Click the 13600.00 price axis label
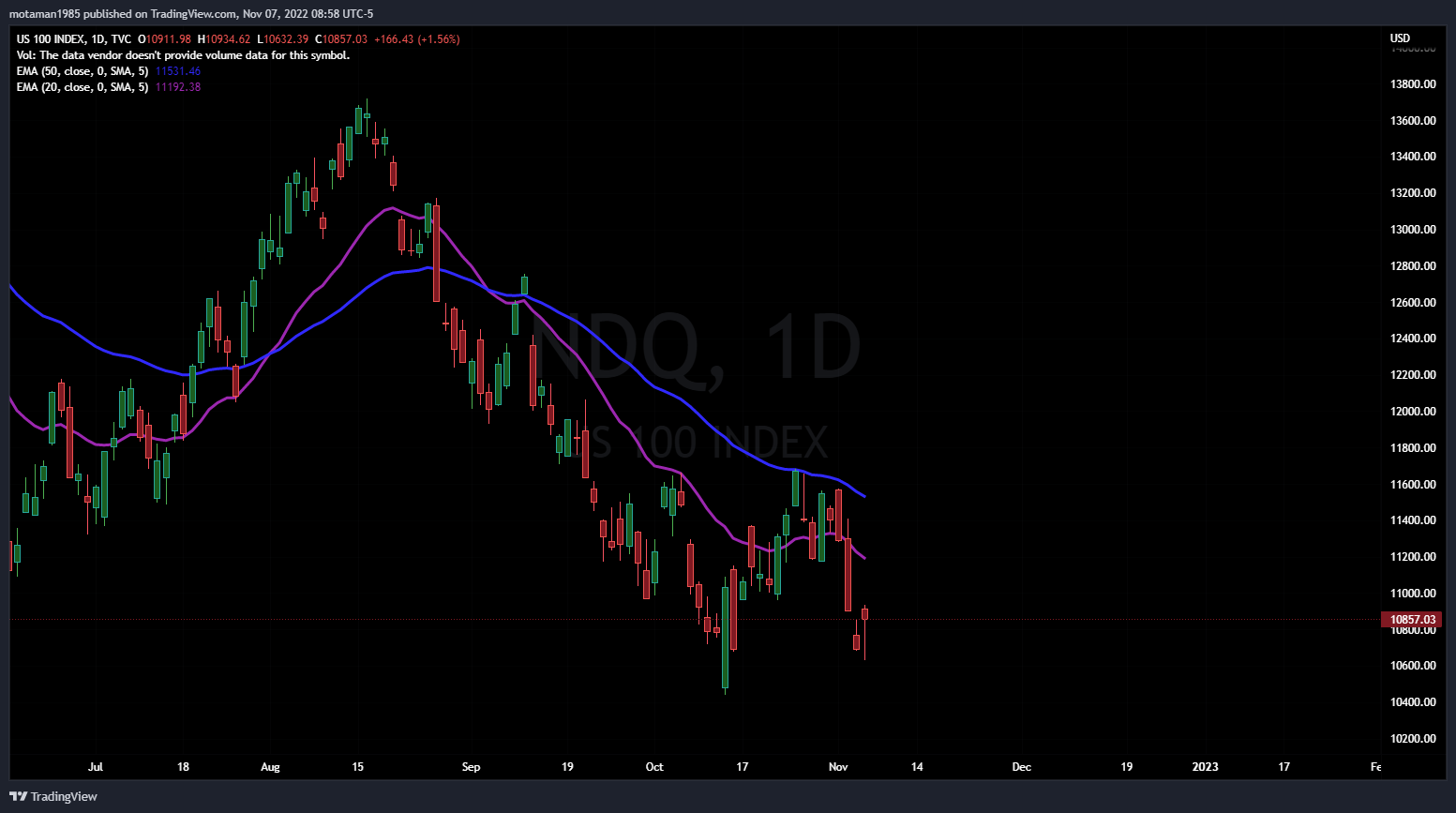The image size is (1456, 813). point(1413,120)
